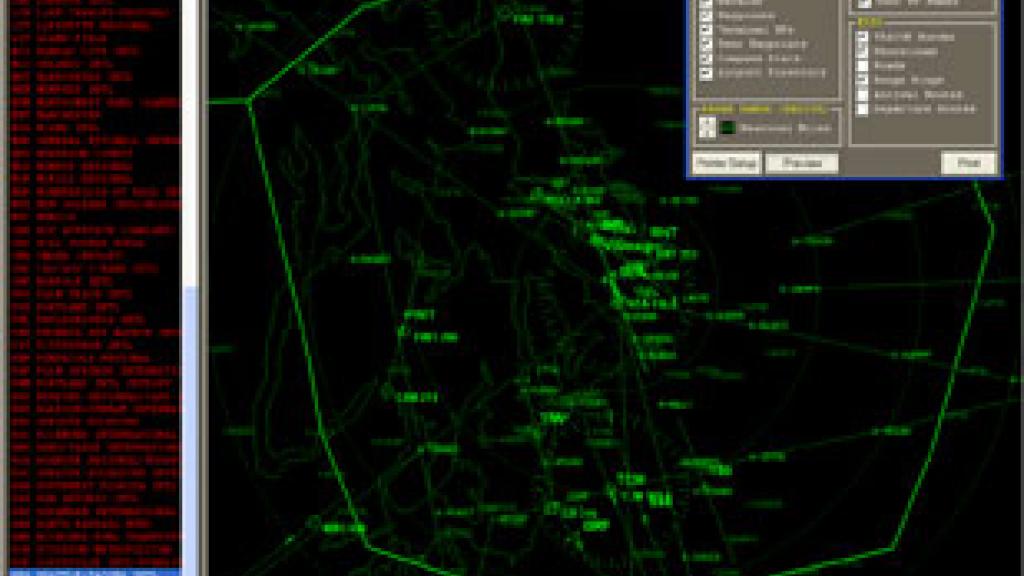
Task: Toggle the Echo Response option
Action: pyautogui.click(x=707, y=42)
